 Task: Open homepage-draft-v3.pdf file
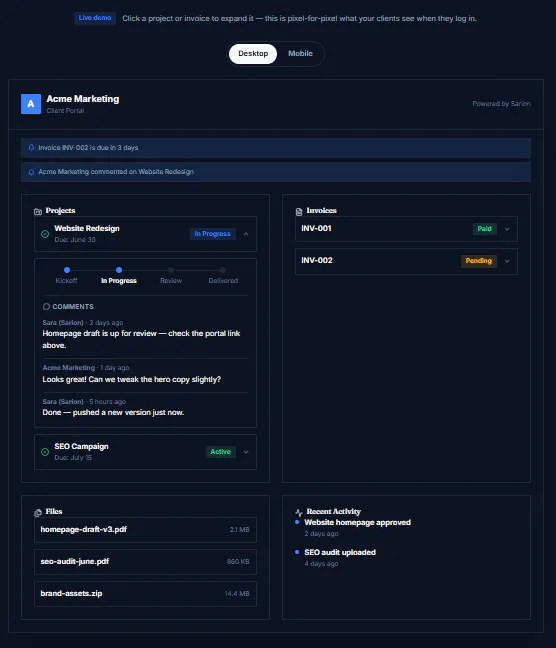tap(146, 530)
